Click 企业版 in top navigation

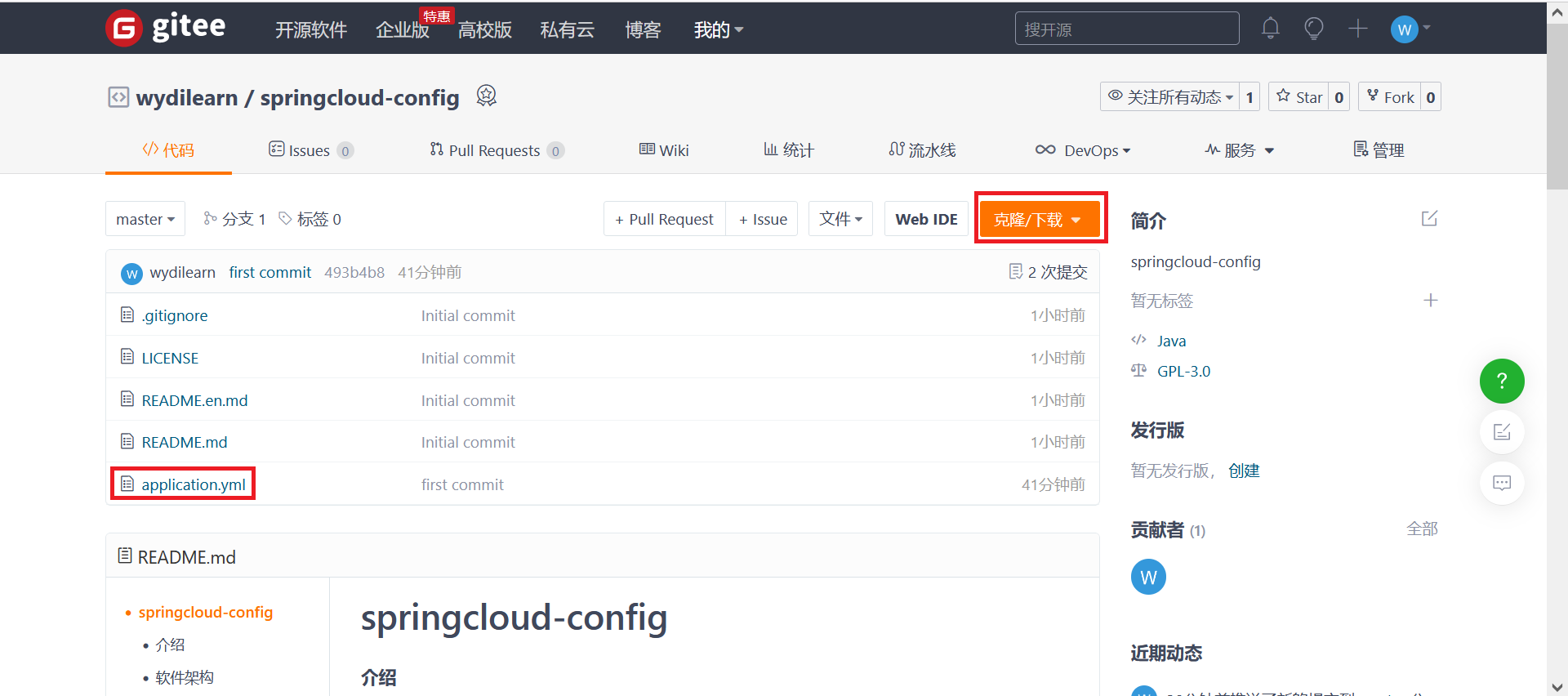[403, 30]
